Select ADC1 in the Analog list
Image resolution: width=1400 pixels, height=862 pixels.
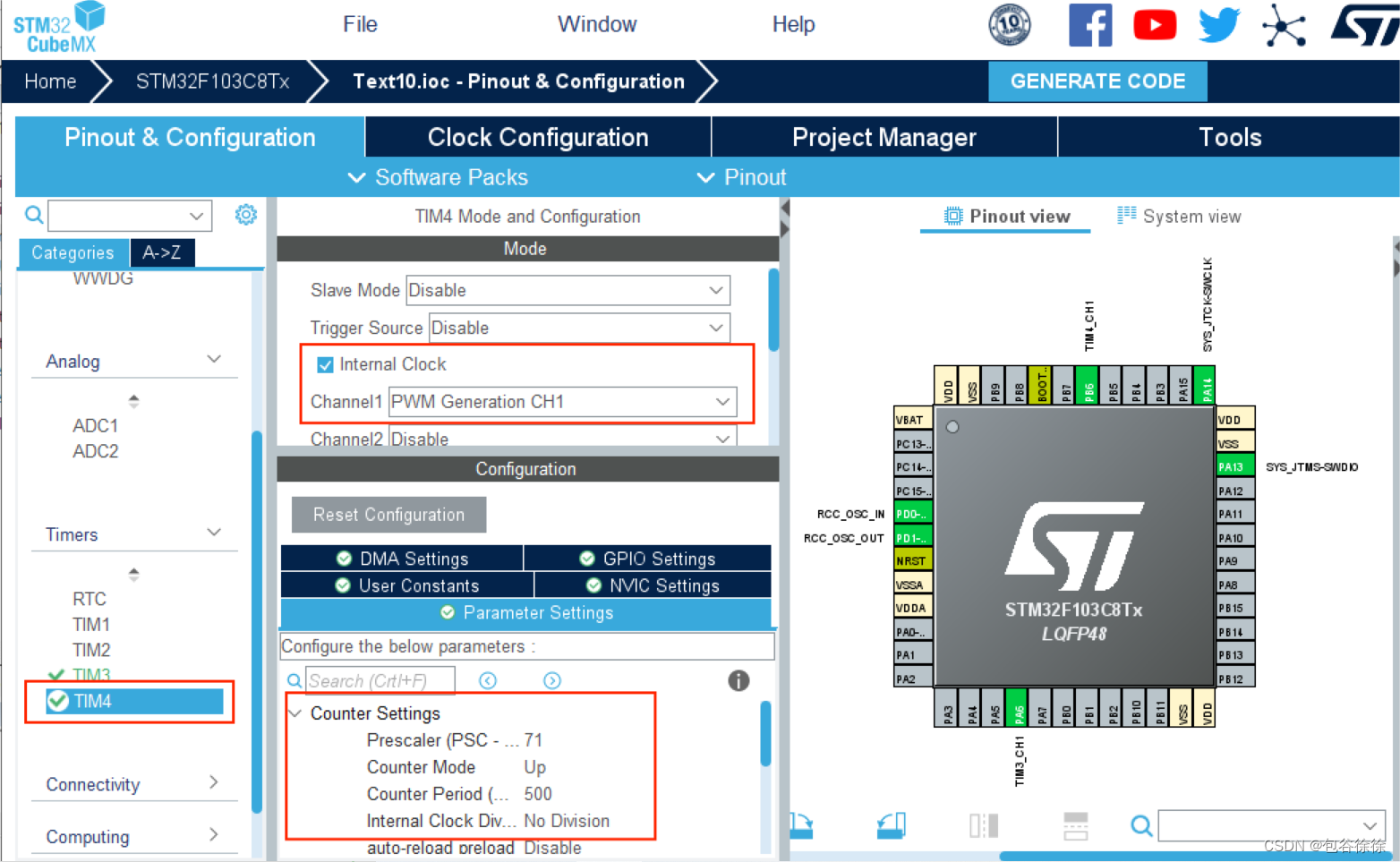pos(96,425)
